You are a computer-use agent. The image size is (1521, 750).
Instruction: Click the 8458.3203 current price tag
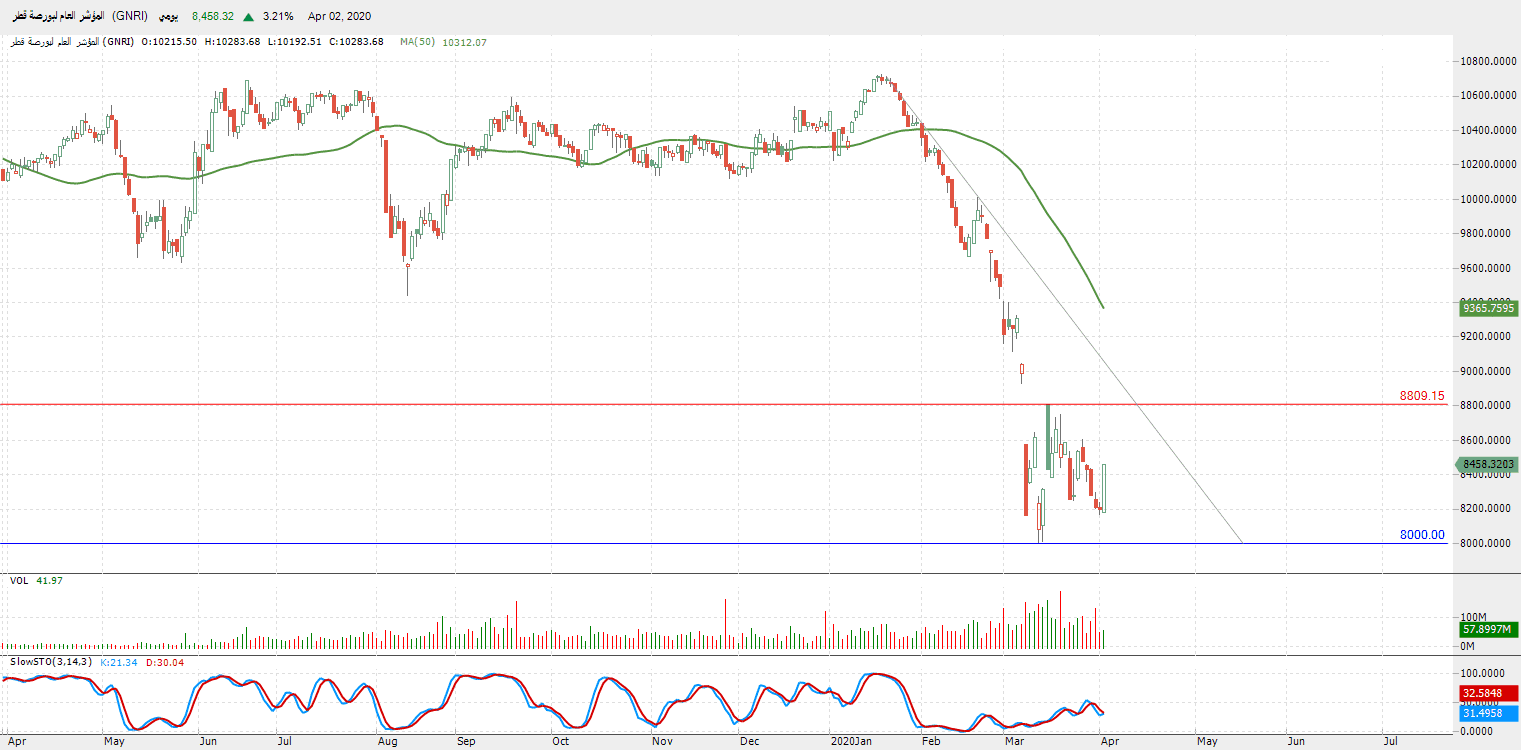(x=1489, y=464)
